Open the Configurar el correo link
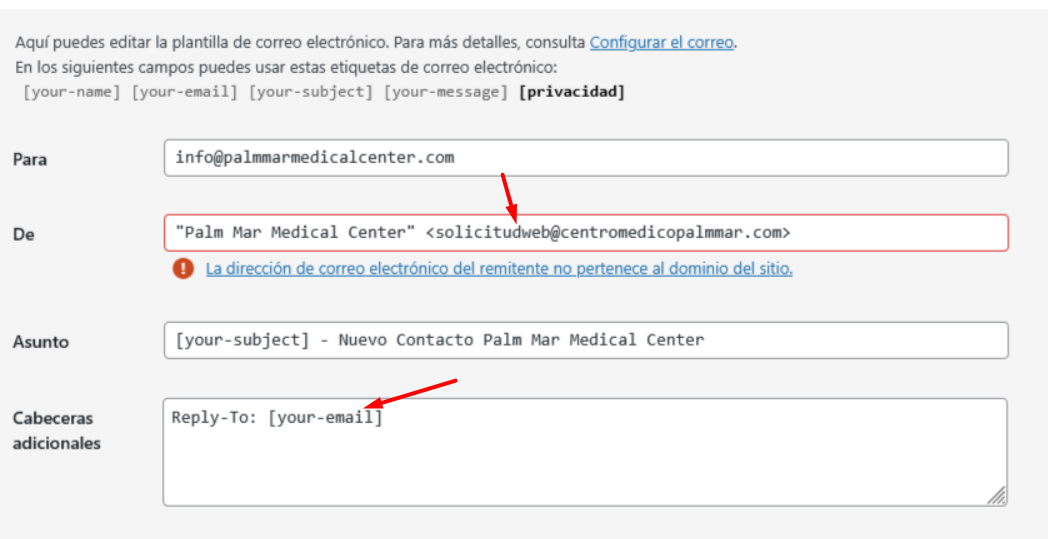 coord(662,43)
